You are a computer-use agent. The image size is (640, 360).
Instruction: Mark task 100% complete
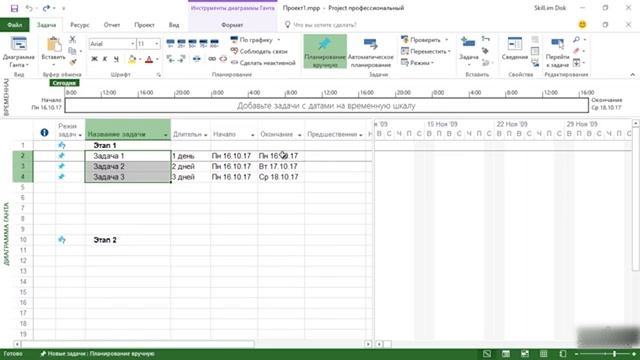click(214, 42)
